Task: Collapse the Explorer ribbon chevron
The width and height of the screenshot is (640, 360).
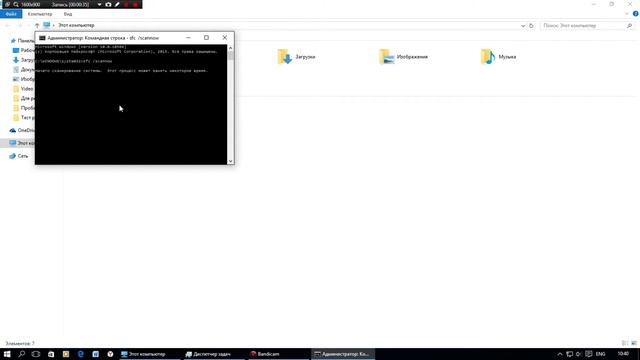Action: 627,14
